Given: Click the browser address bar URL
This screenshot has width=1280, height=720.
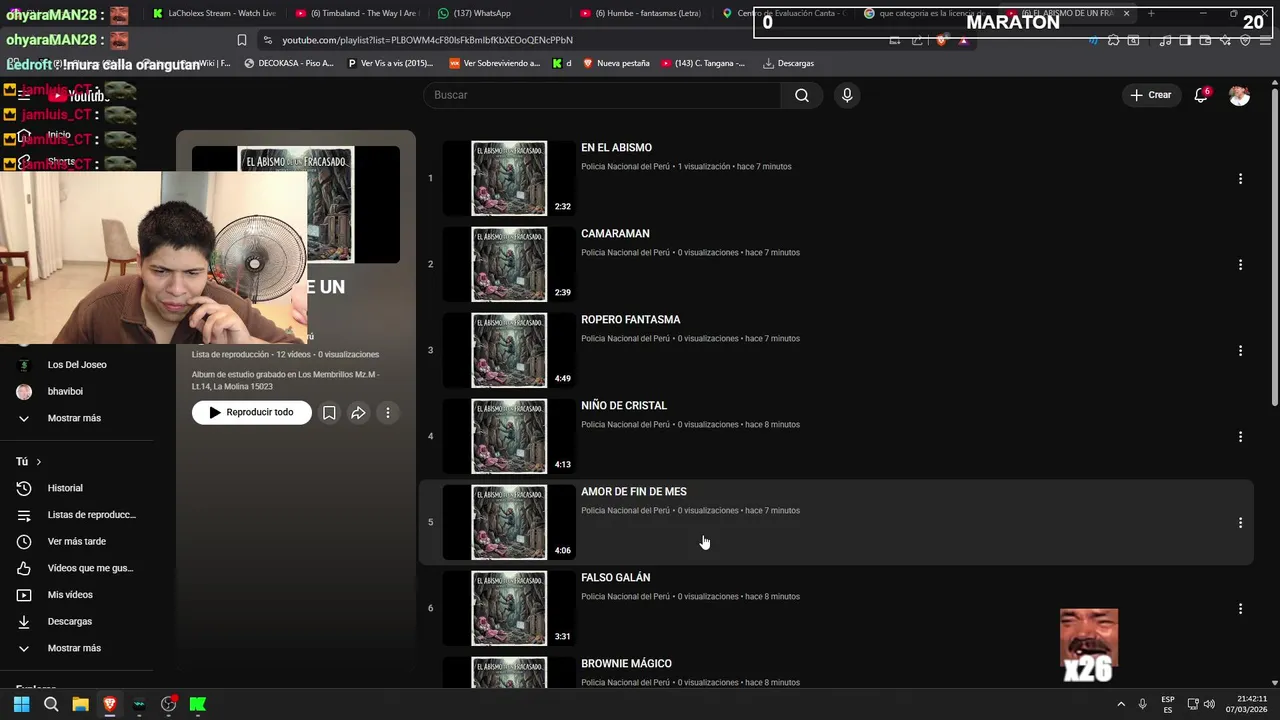Looking at the screenshot, I should click(x=427, y=40).
